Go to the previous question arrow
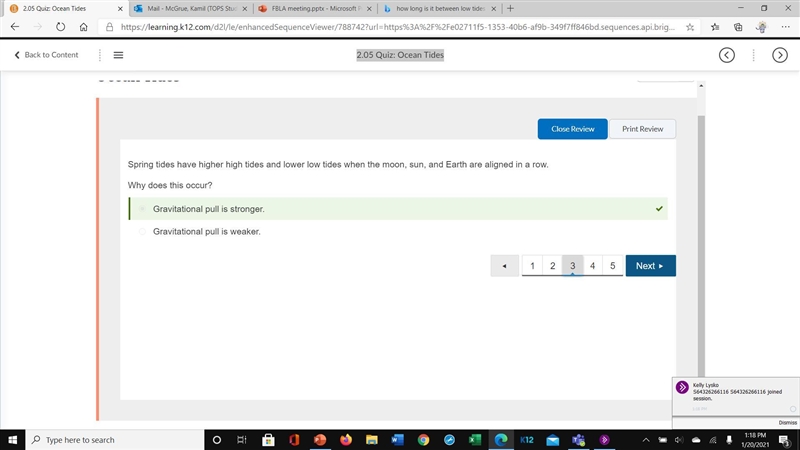Viewport: 800px width, 450px height. (x=505, y=266)
